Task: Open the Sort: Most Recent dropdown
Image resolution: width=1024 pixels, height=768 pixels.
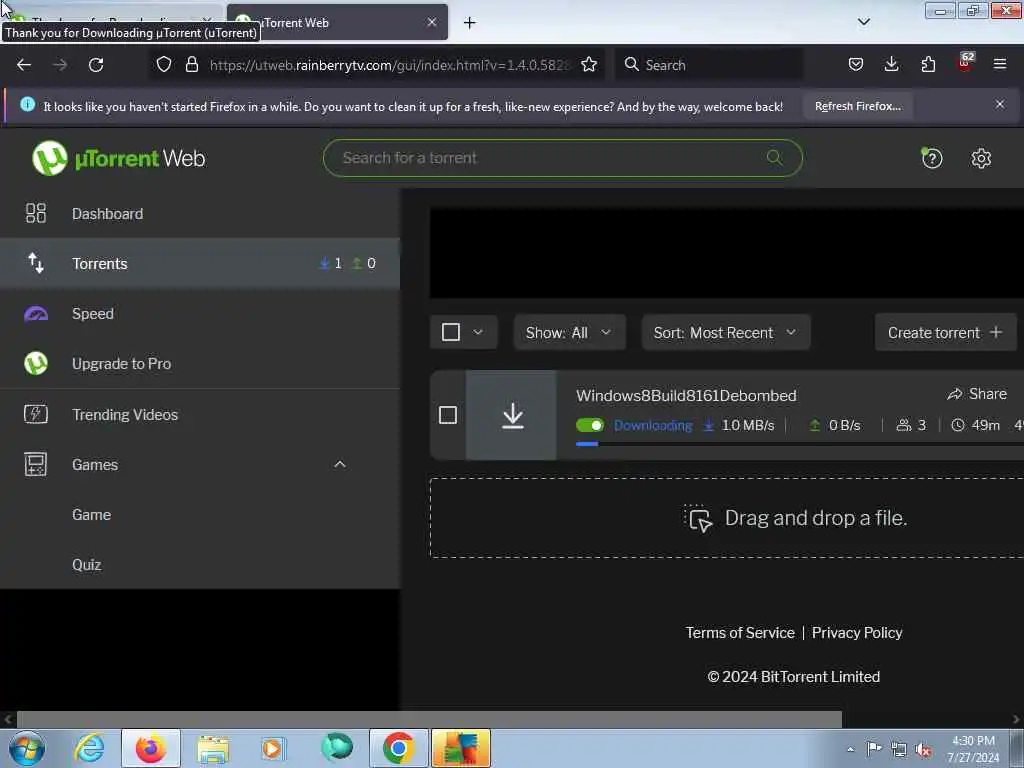Action: click(726, 332)
